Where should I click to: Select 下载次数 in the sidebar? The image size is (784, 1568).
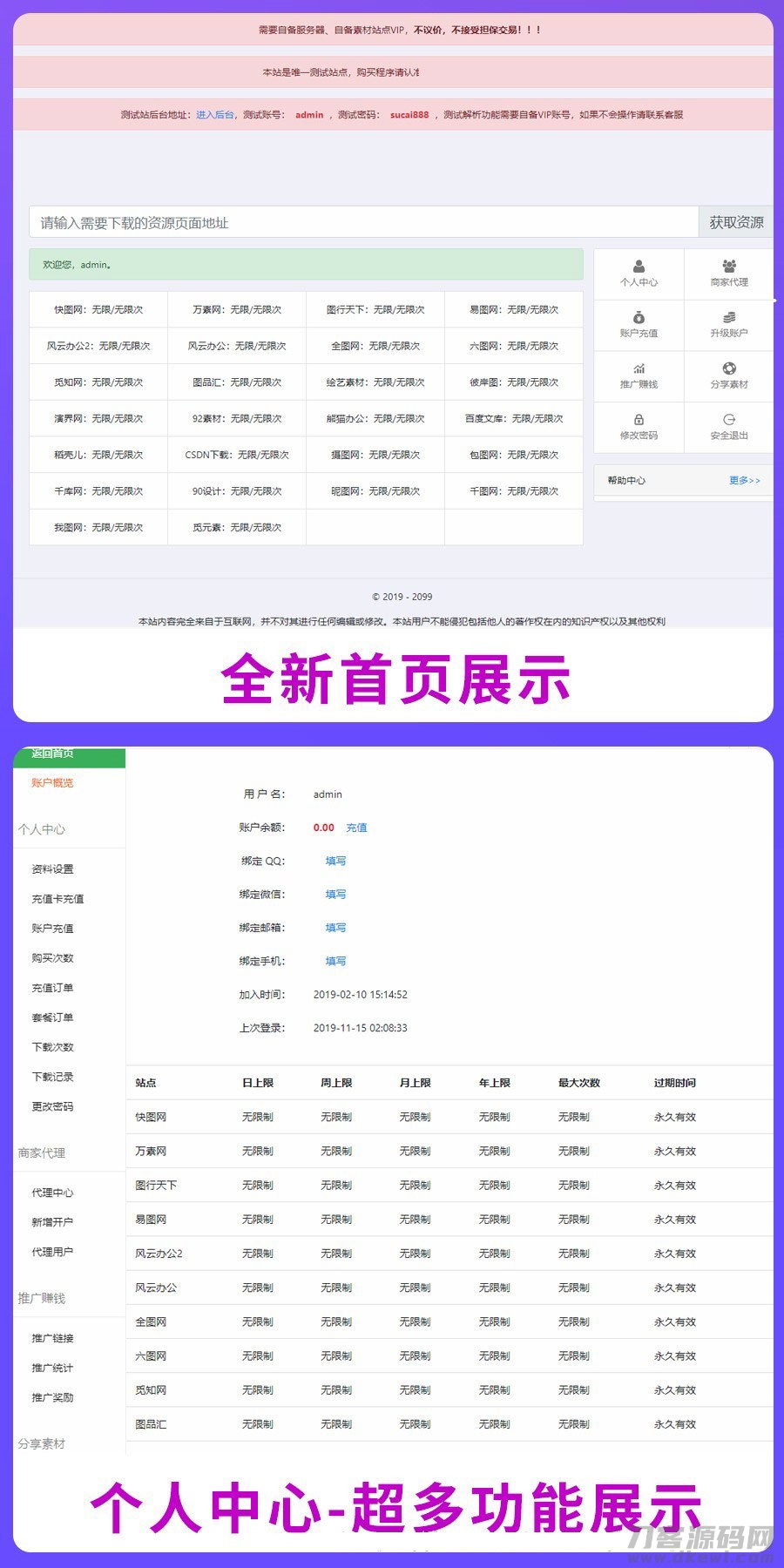[x=52, y=1047]
